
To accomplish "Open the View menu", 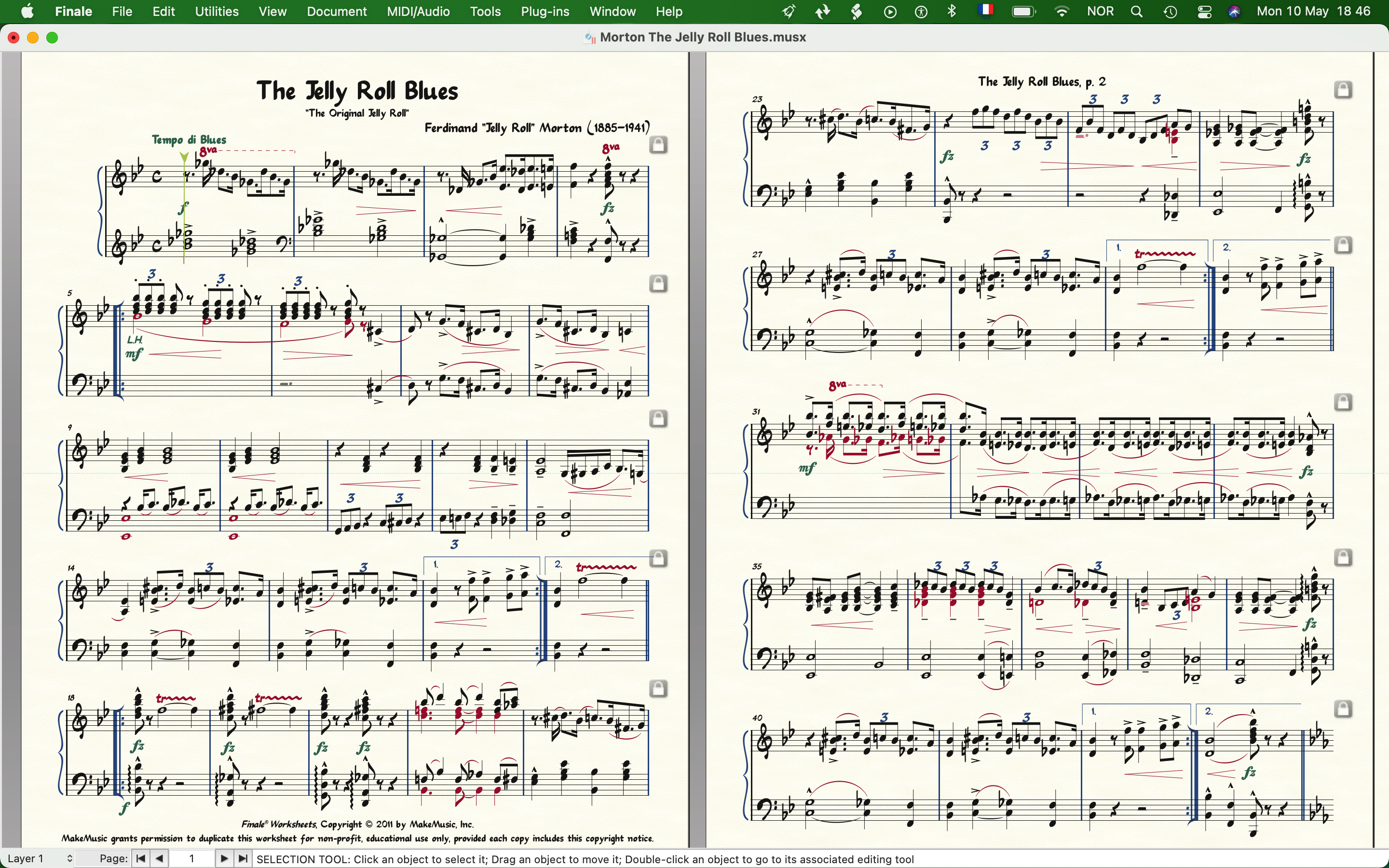I will 272,12.
